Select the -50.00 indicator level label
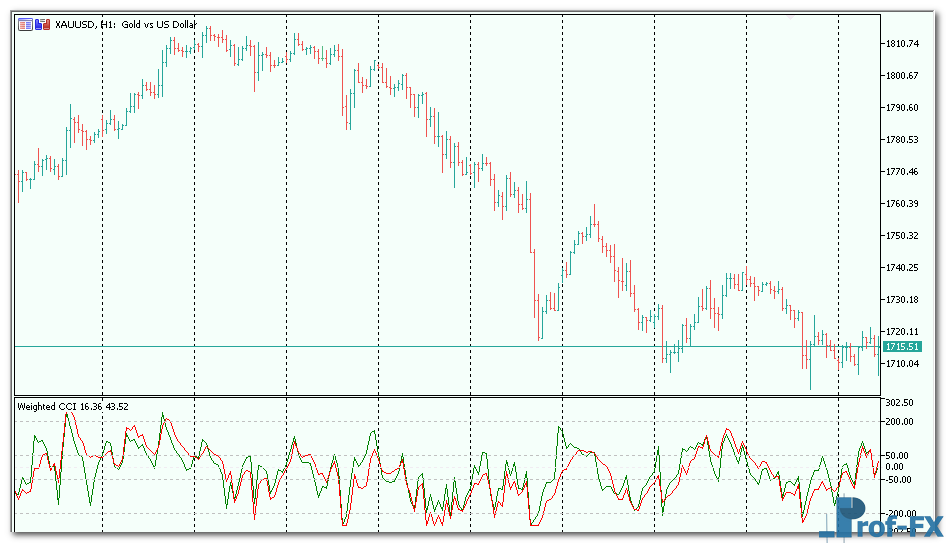 [901, 480]
